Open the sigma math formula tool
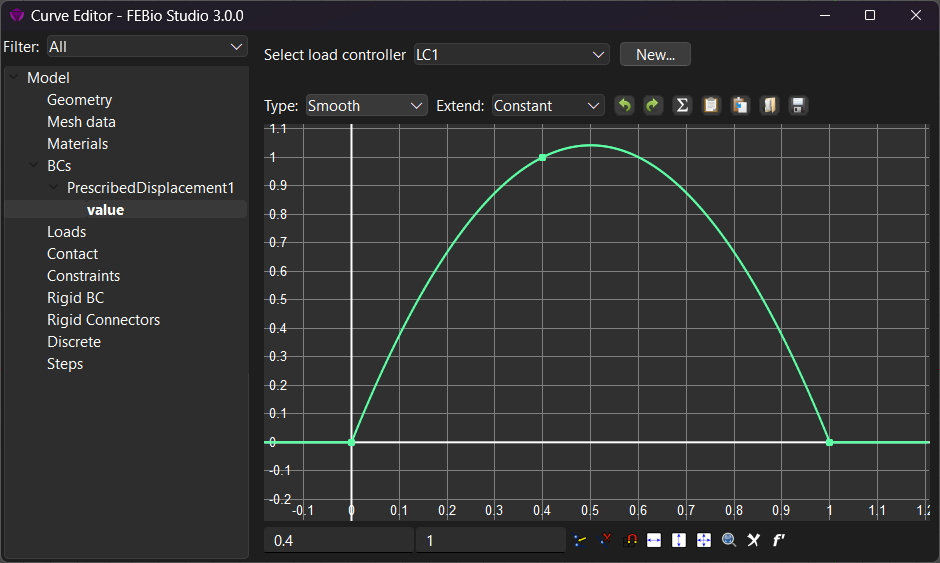Viewport: 940px width, 563px height. coord(682,106)
